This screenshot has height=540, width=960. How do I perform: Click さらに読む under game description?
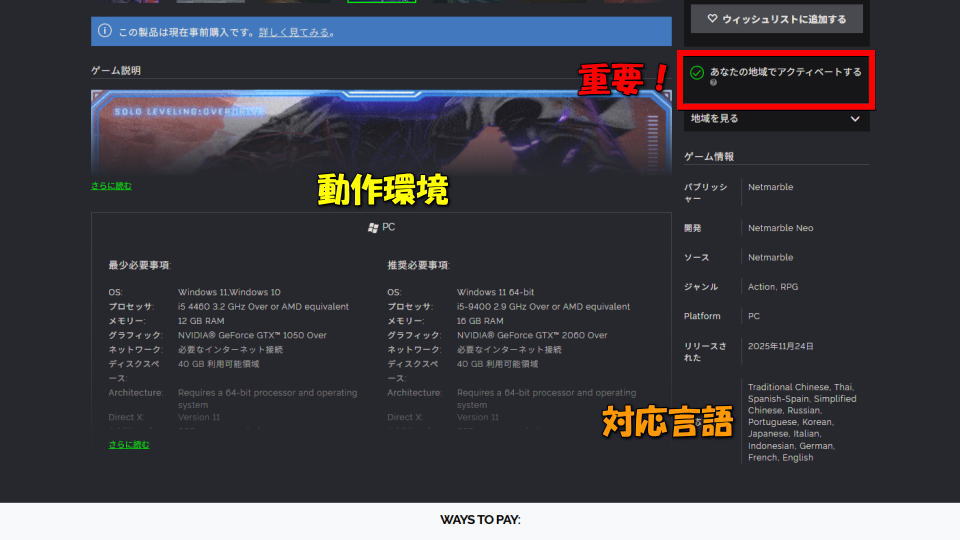(x=111, y=186)
